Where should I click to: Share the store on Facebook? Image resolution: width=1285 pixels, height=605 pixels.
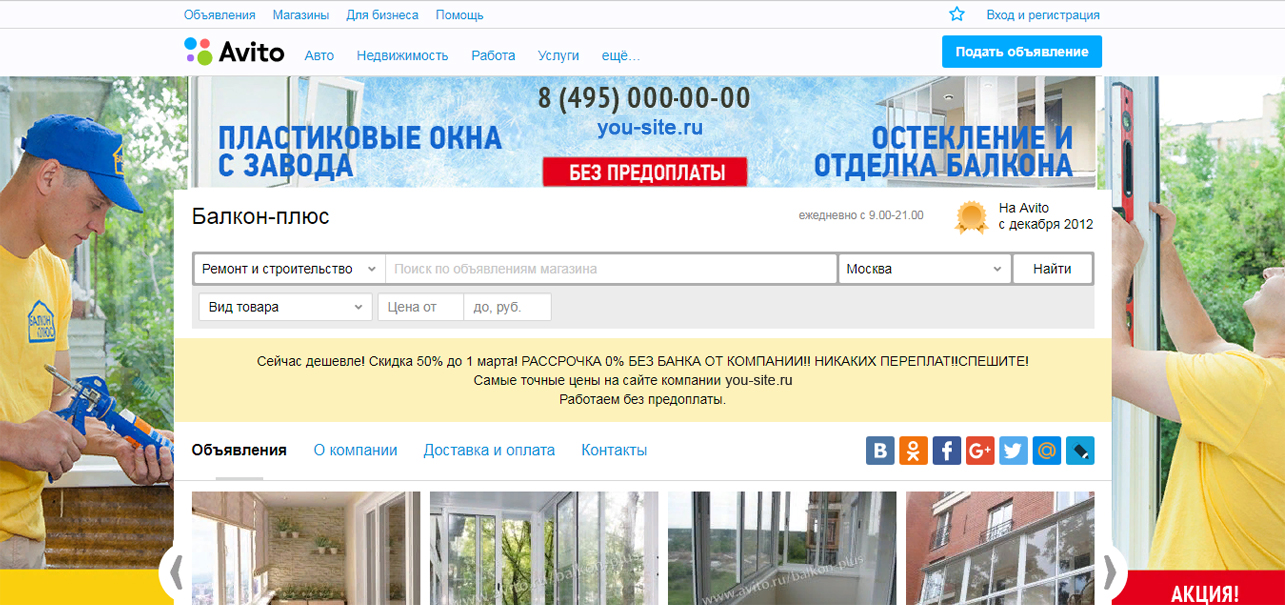947,450
